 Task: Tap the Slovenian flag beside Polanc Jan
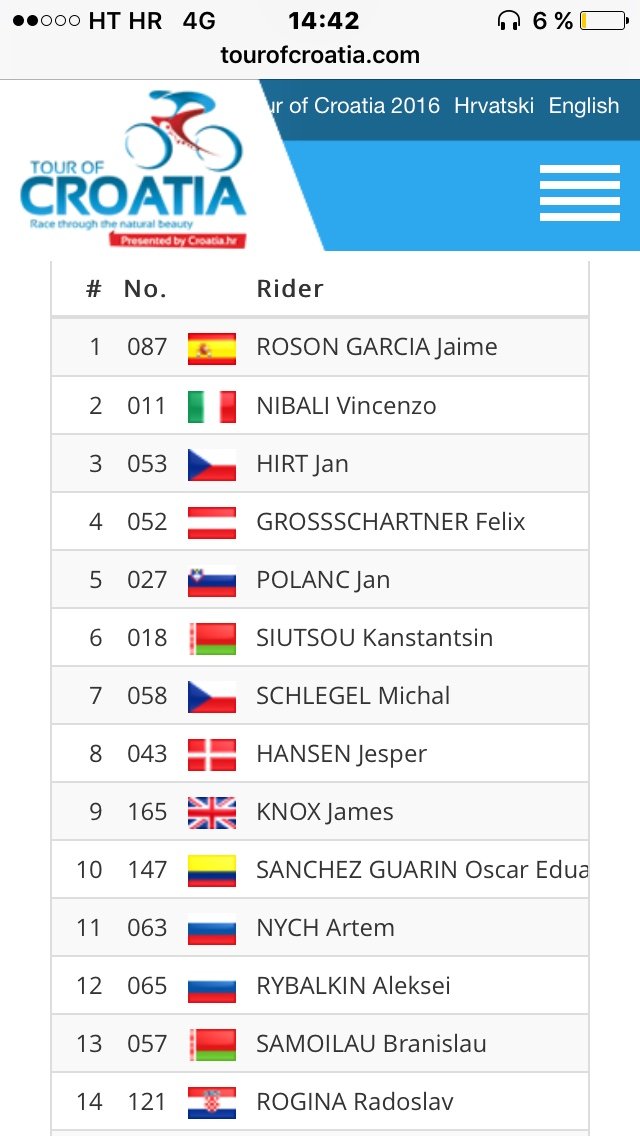(x=212, y=580)
